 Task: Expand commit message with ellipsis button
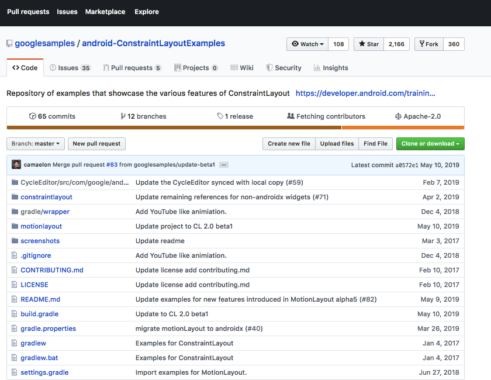pyautogui.click(x=224, y=165)
